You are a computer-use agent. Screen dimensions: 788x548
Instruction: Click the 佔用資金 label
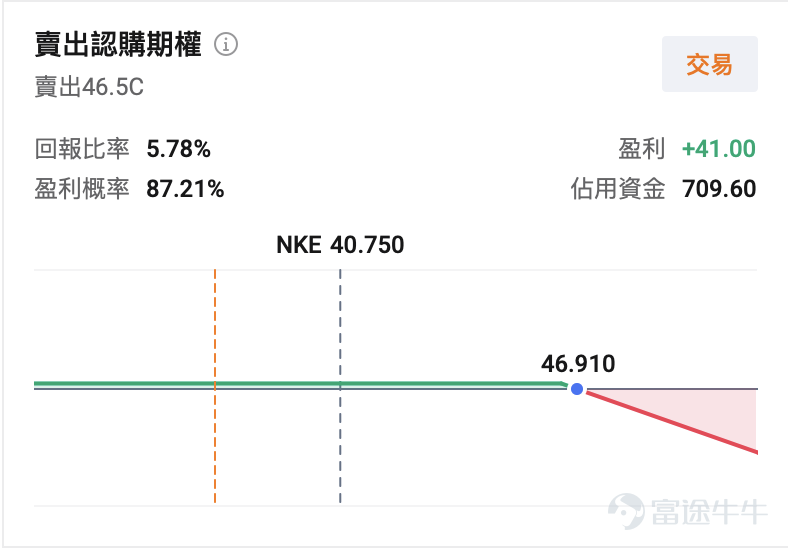[618, 189]
